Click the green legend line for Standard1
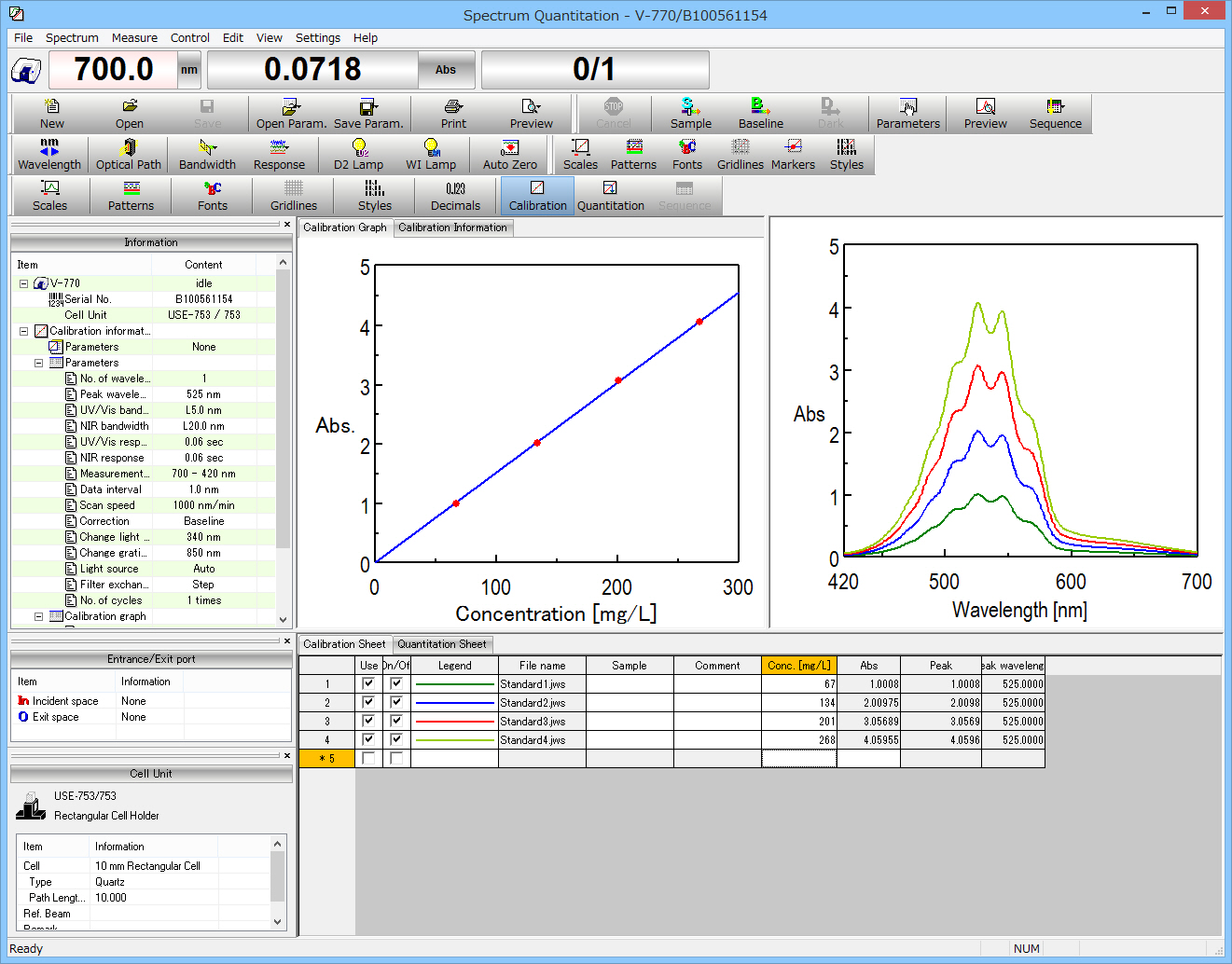This screenshot has height=964, width=1232. pos(454,684)
